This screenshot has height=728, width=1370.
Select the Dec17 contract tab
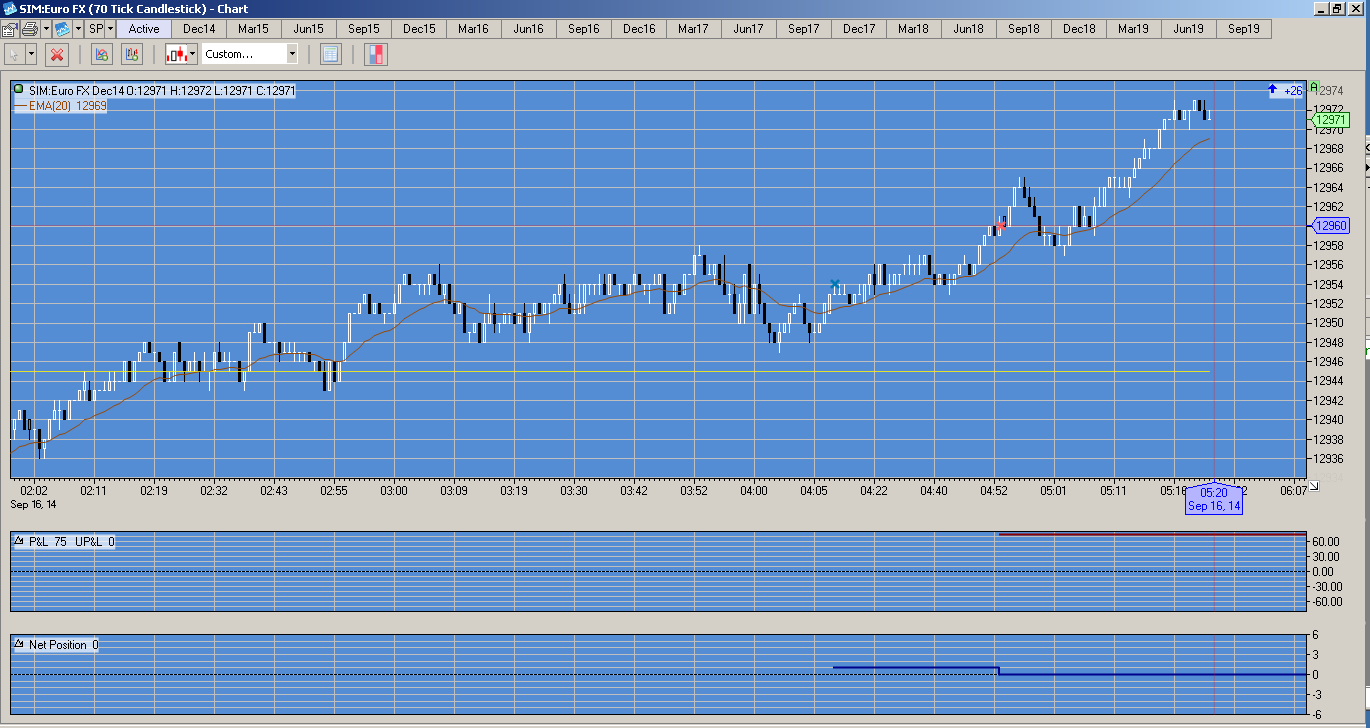coord(859,28)
